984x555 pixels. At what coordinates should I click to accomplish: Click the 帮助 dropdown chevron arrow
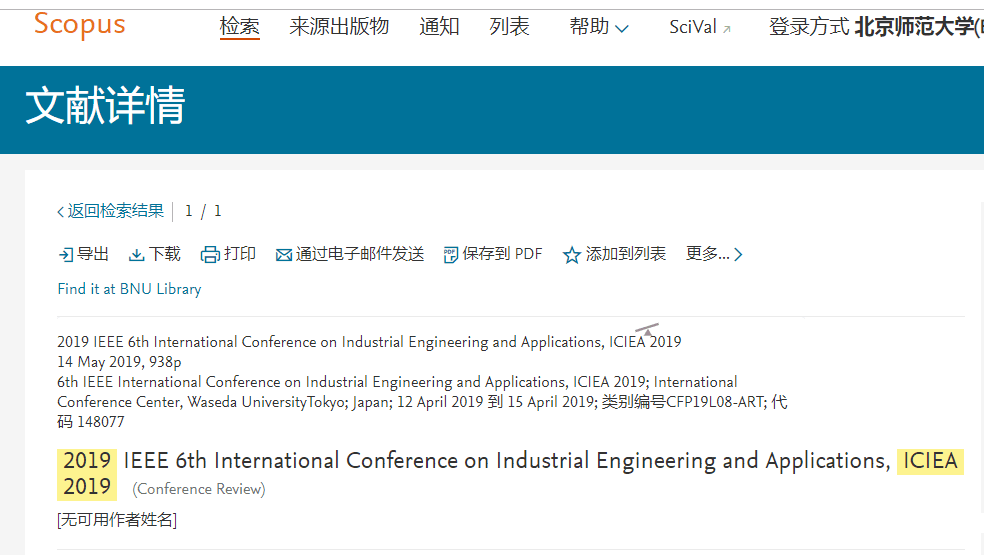tap(622, 29)
